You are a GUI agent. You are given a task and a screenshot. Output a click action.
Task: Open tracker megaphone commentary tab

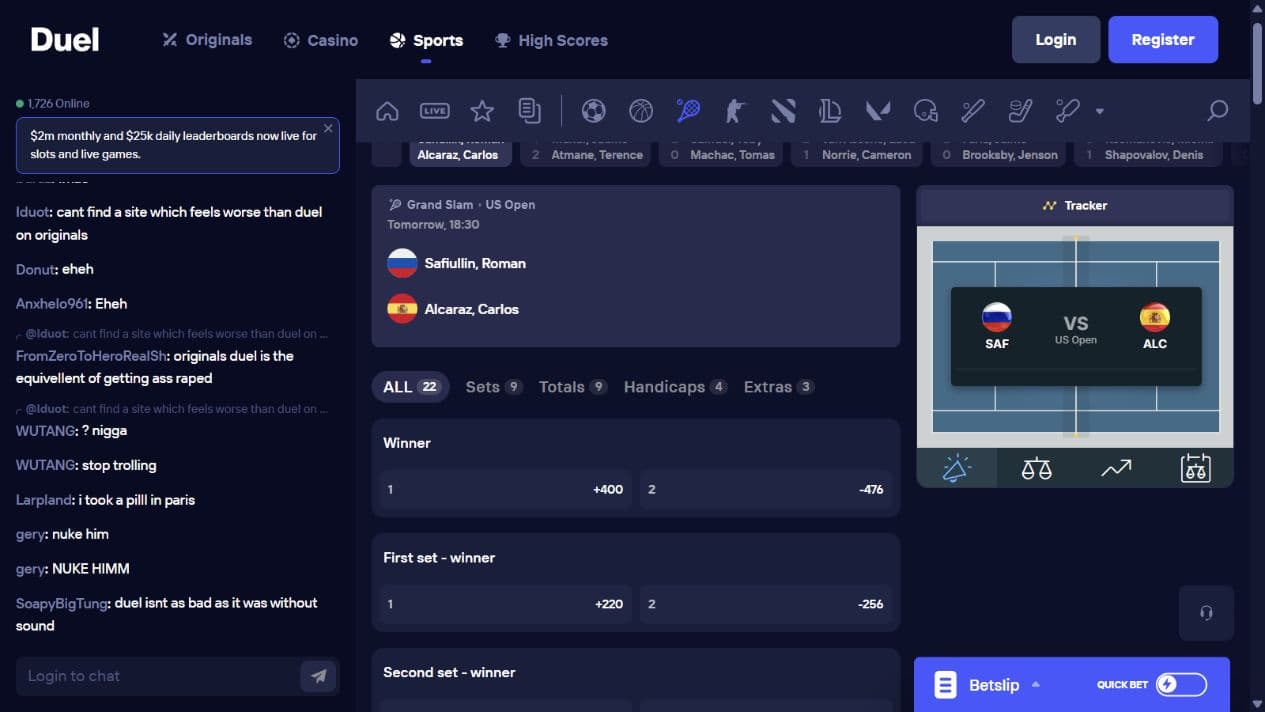[x=957, y=468]
